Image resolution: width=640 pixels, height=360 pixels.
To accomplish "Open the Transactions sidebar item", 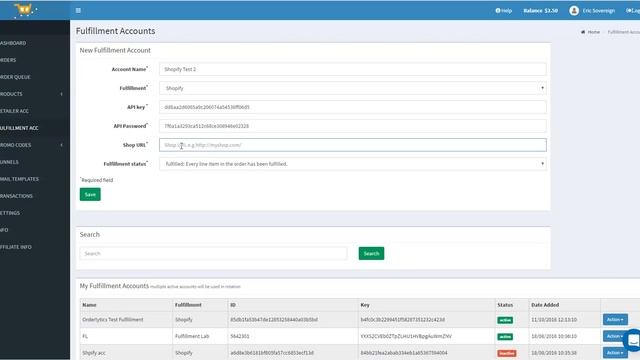I will [x=16, y=196].
